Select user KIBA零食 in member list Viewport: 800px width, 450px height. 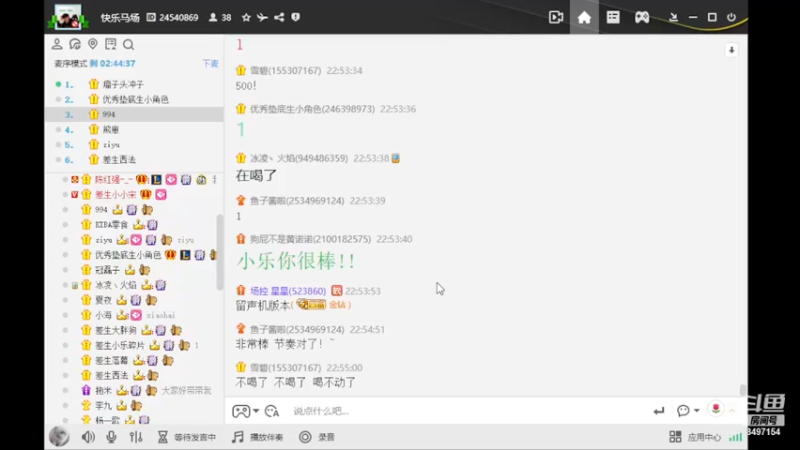[x=111, y=224]
